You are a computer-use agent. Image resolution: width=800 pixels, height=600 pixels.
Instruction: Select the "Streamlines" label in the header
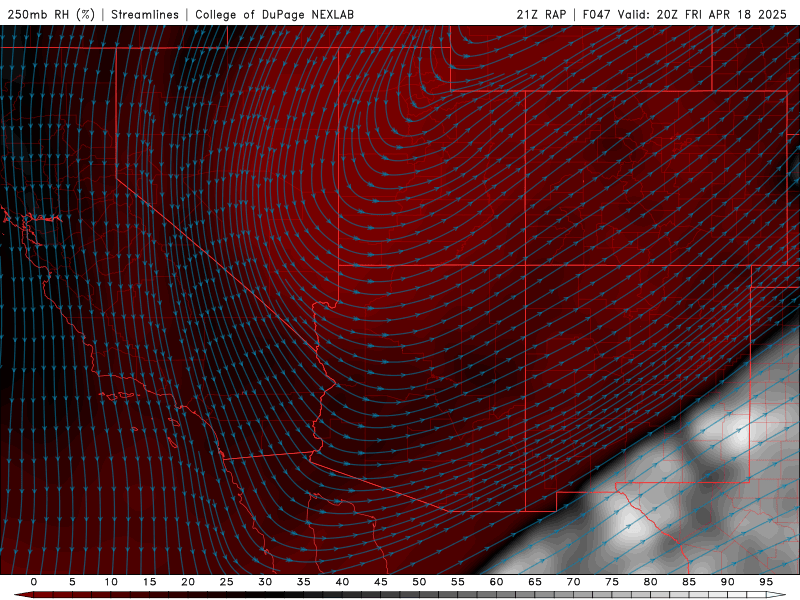(145, 14)
